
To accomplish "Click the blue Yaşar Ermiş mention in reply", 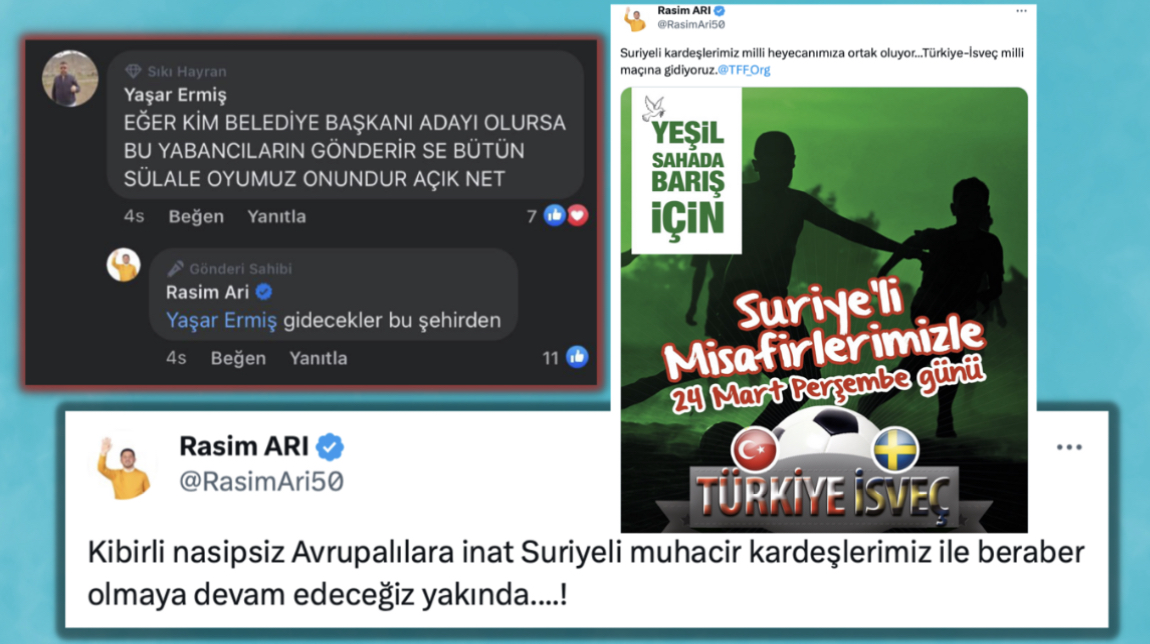I will [221, 321].
